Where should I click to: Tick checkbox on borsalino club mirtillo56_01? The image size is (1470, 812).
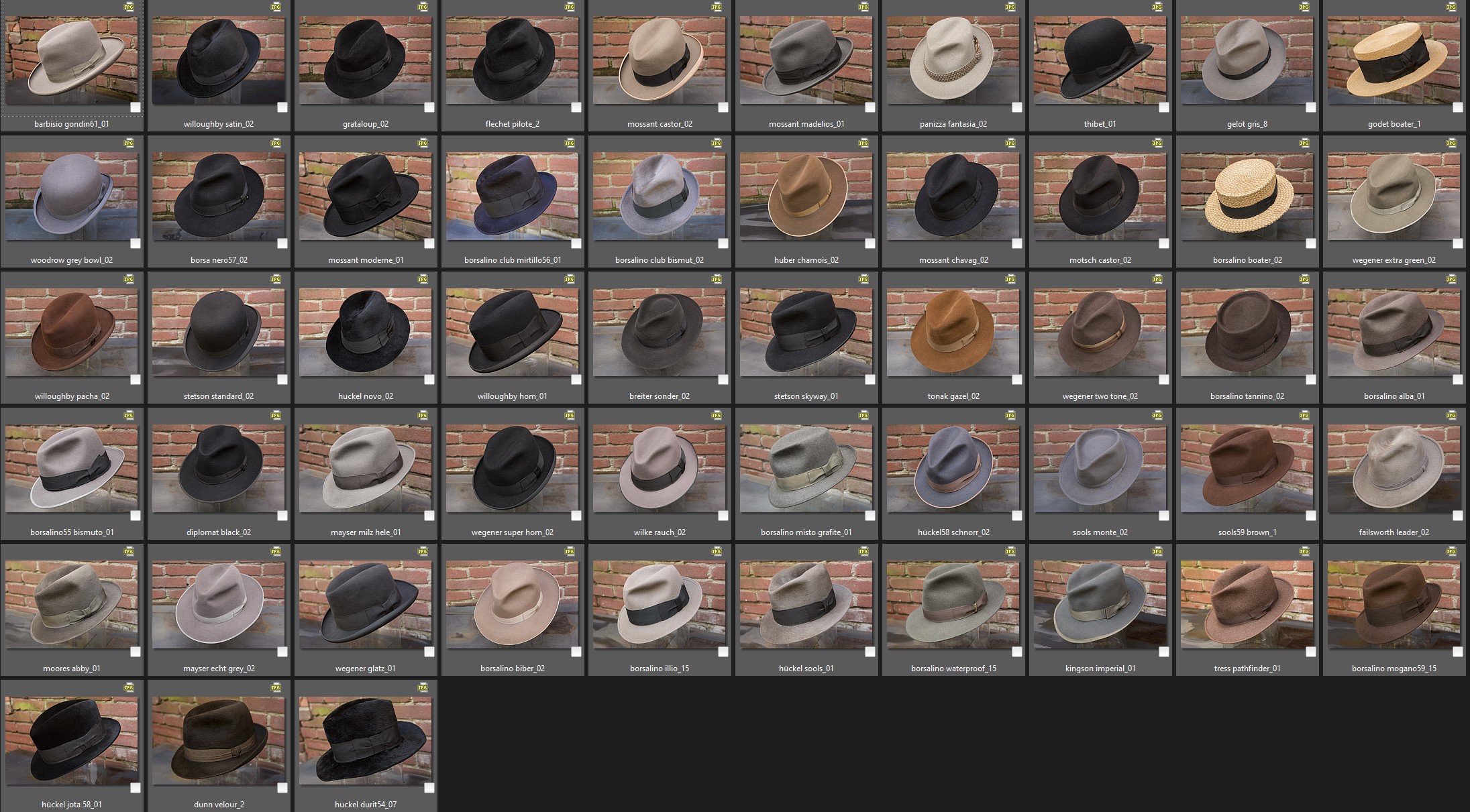pyautogui.click(x=576, y=243)
